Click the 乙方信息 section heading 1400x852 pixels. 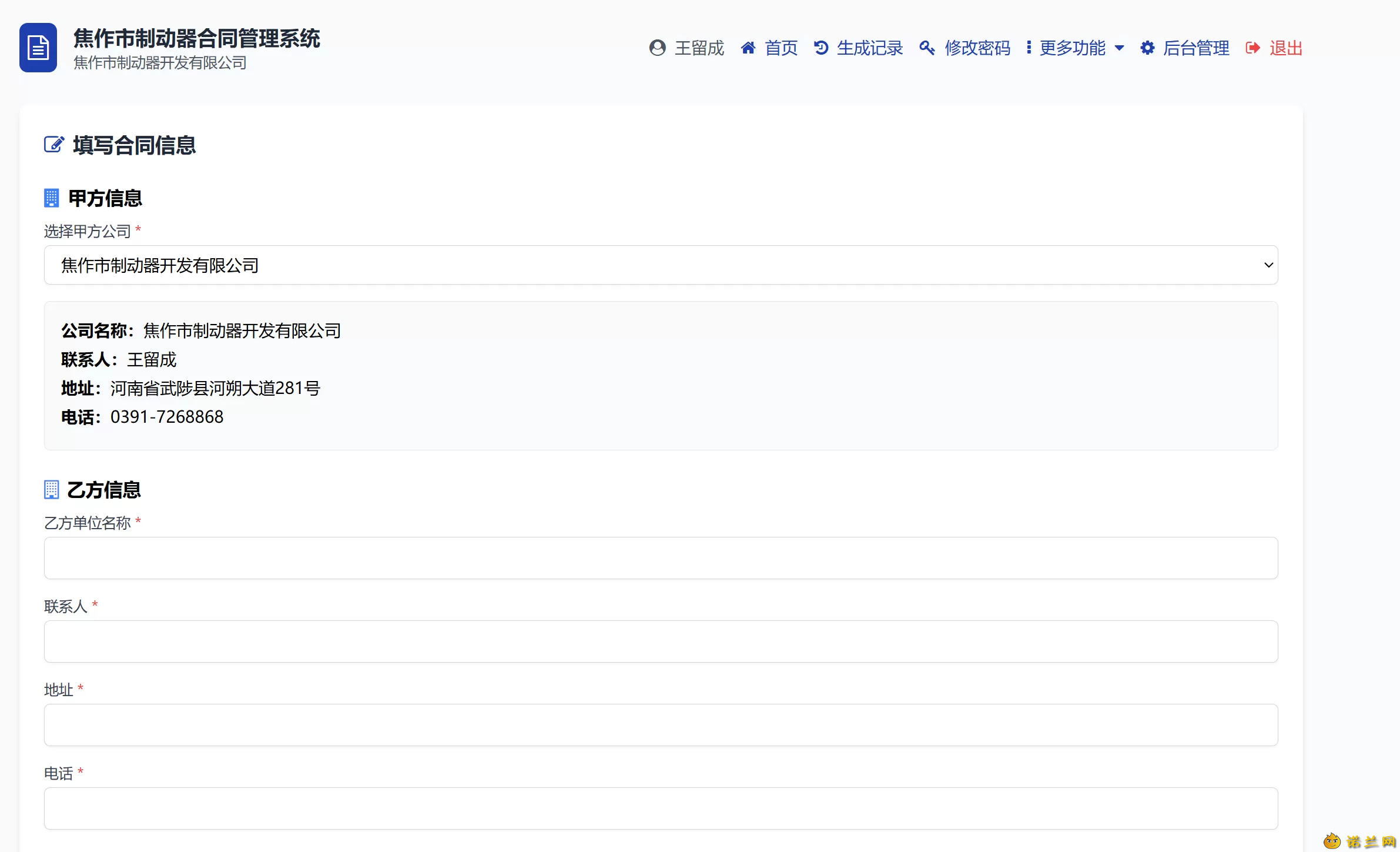pos(104,490)
